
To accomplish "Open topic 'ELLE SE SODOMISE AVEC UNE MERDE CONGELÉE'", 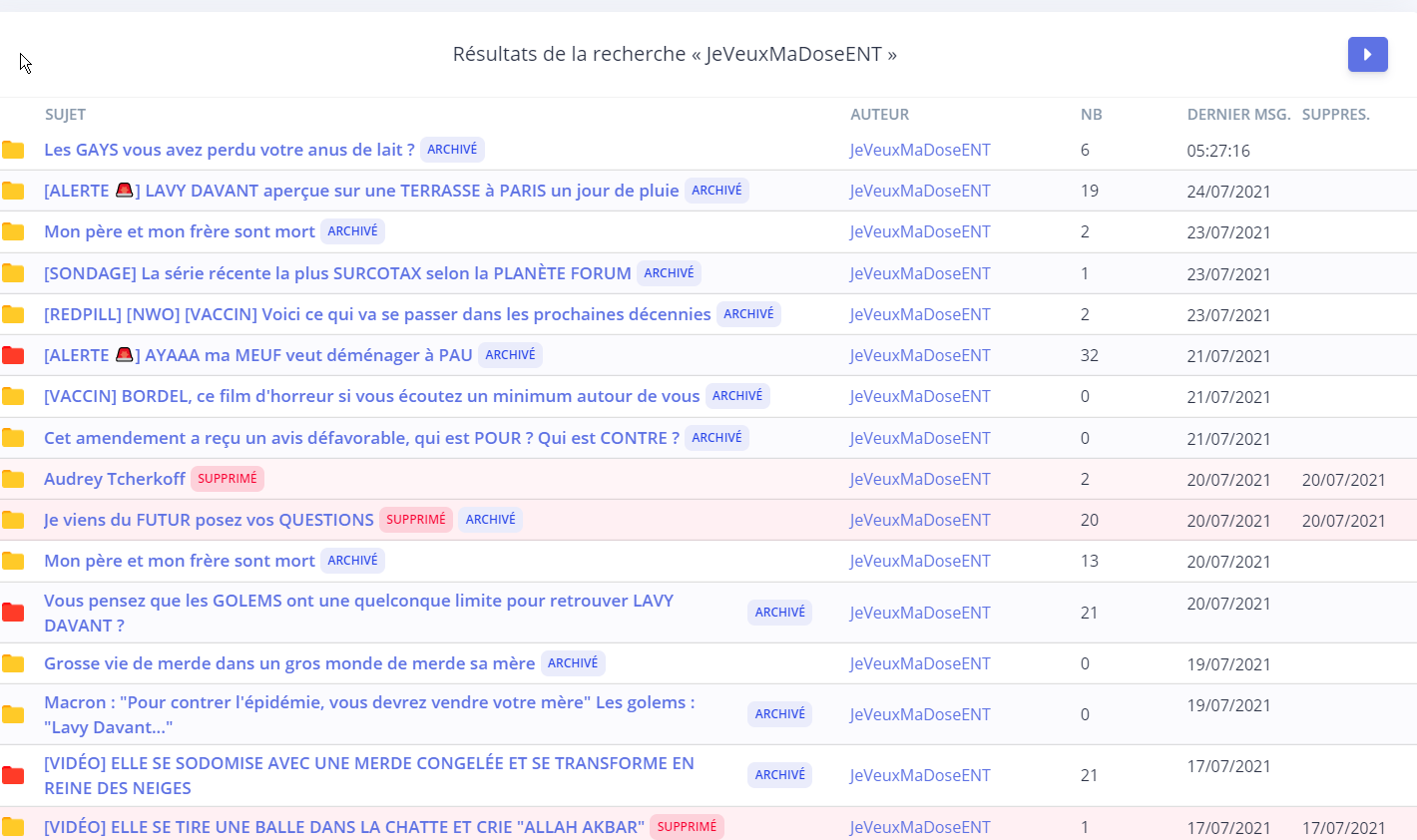I will [x=369, y=775].
